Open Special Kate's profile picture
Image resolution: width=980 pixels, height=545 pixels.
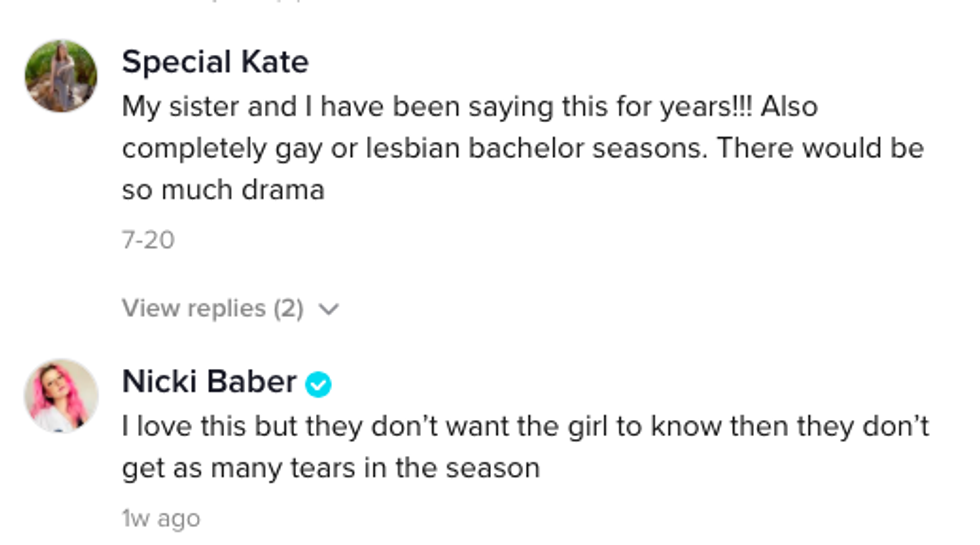pos(61,76)
